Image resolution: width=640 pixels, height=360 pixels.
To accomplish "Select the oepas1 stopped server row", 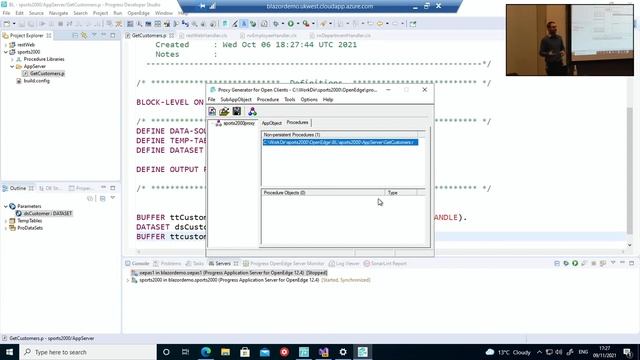I will pos(229,273).
